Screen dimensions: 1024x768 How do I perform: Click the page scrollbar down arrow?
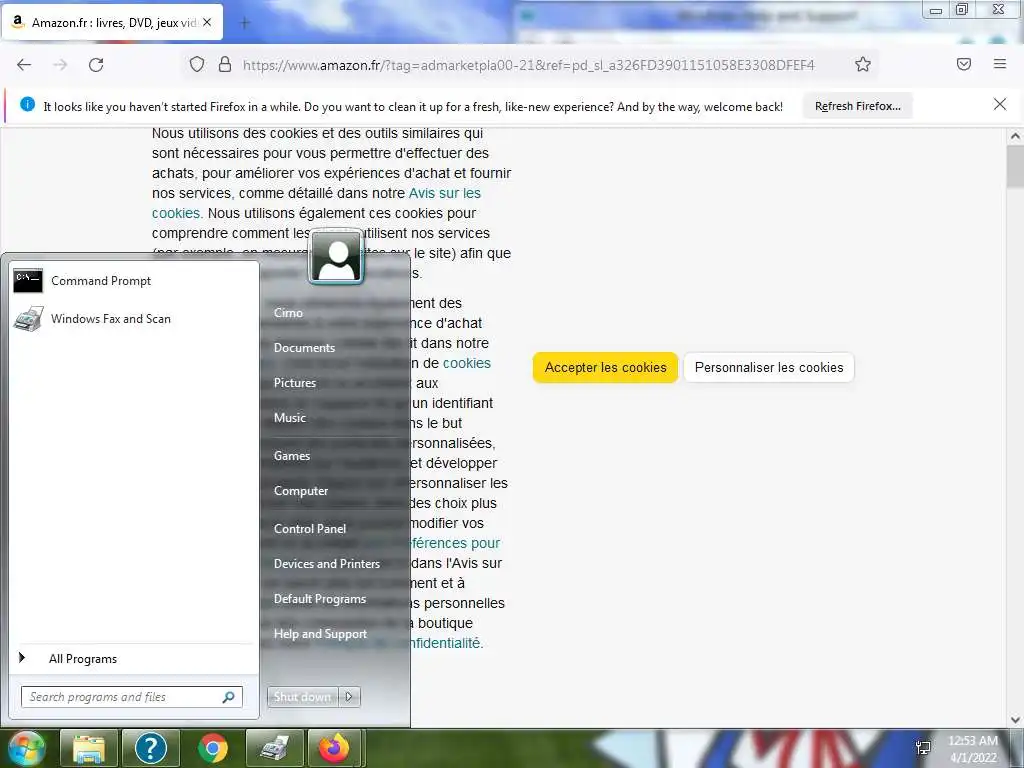coord(1015,720)
